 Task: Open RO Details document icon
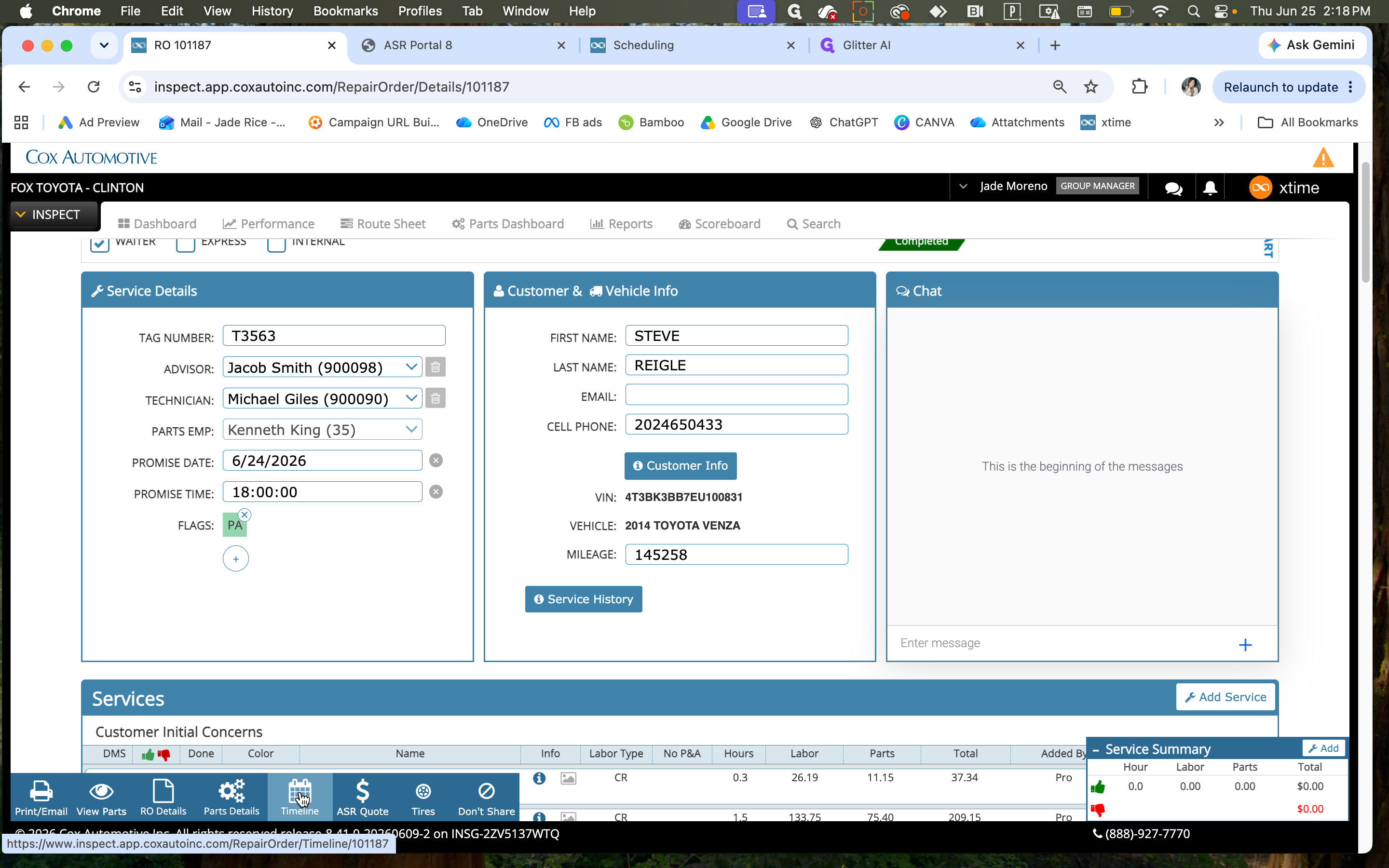(163, 798)
